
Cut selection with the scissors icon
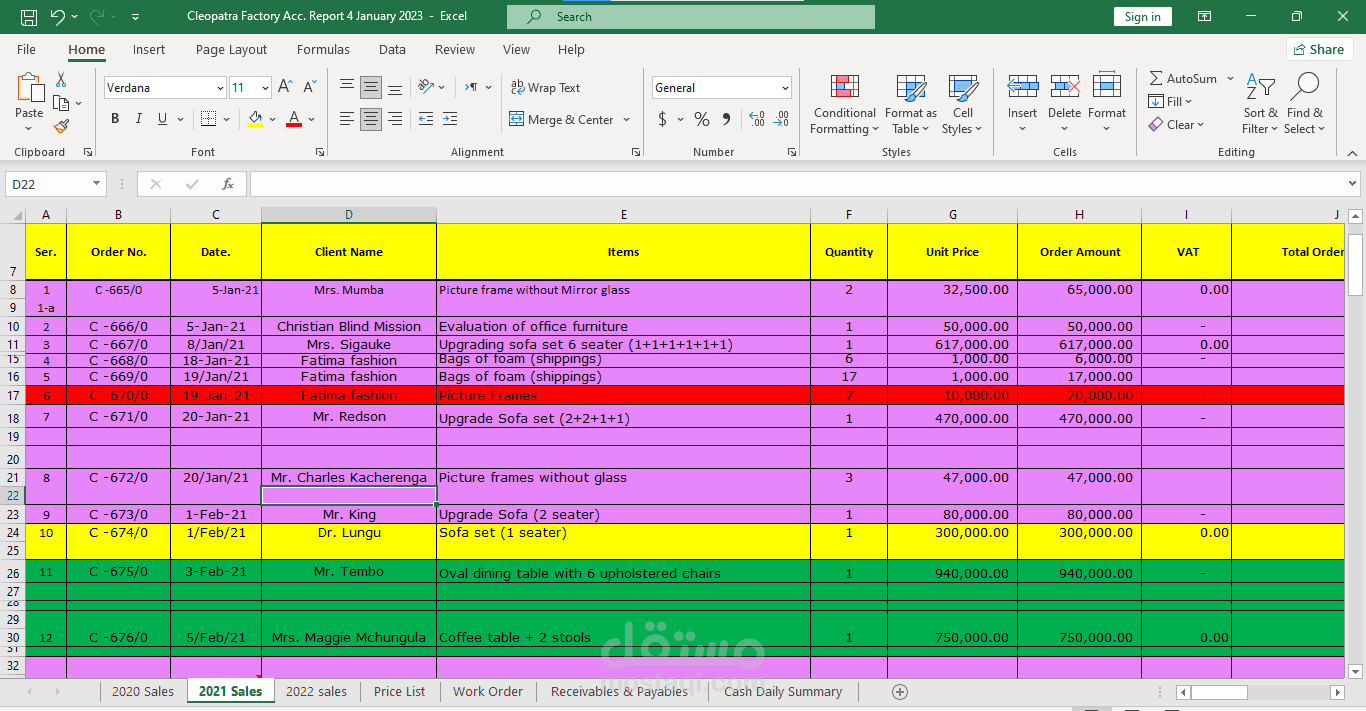61,80
